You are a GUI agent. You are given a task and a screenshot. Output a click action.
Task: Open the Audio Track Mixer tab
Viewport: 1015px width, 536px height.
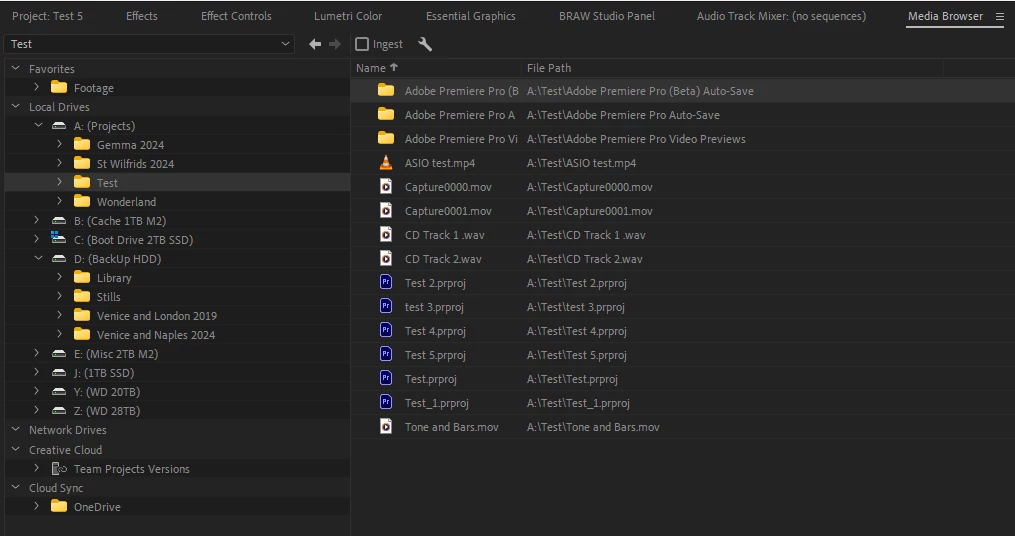click(x=781, y=16)
